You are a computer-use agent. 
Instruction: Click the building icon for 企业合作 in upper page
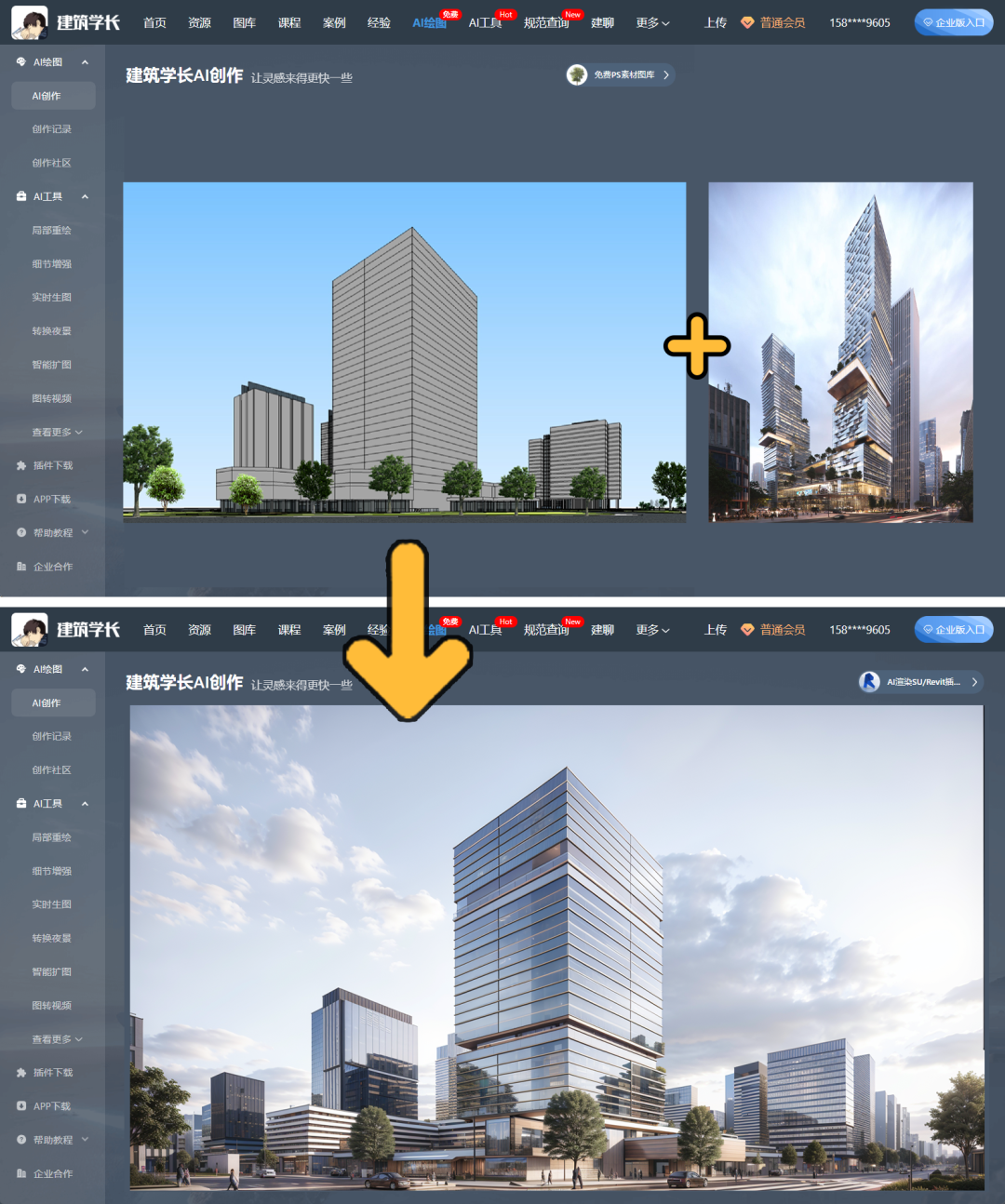pyautogui.click(x=21, y=566)
